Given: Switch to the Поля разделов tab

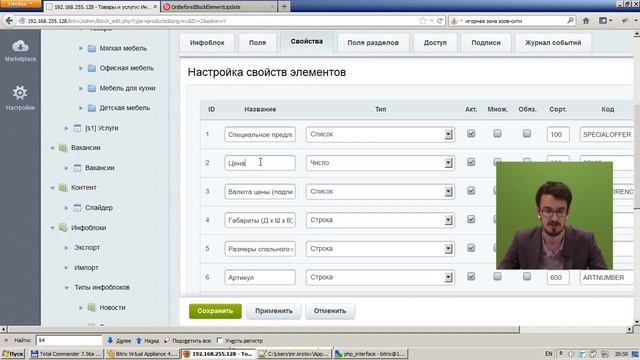Looking at the screenshot, I should 373,43.
